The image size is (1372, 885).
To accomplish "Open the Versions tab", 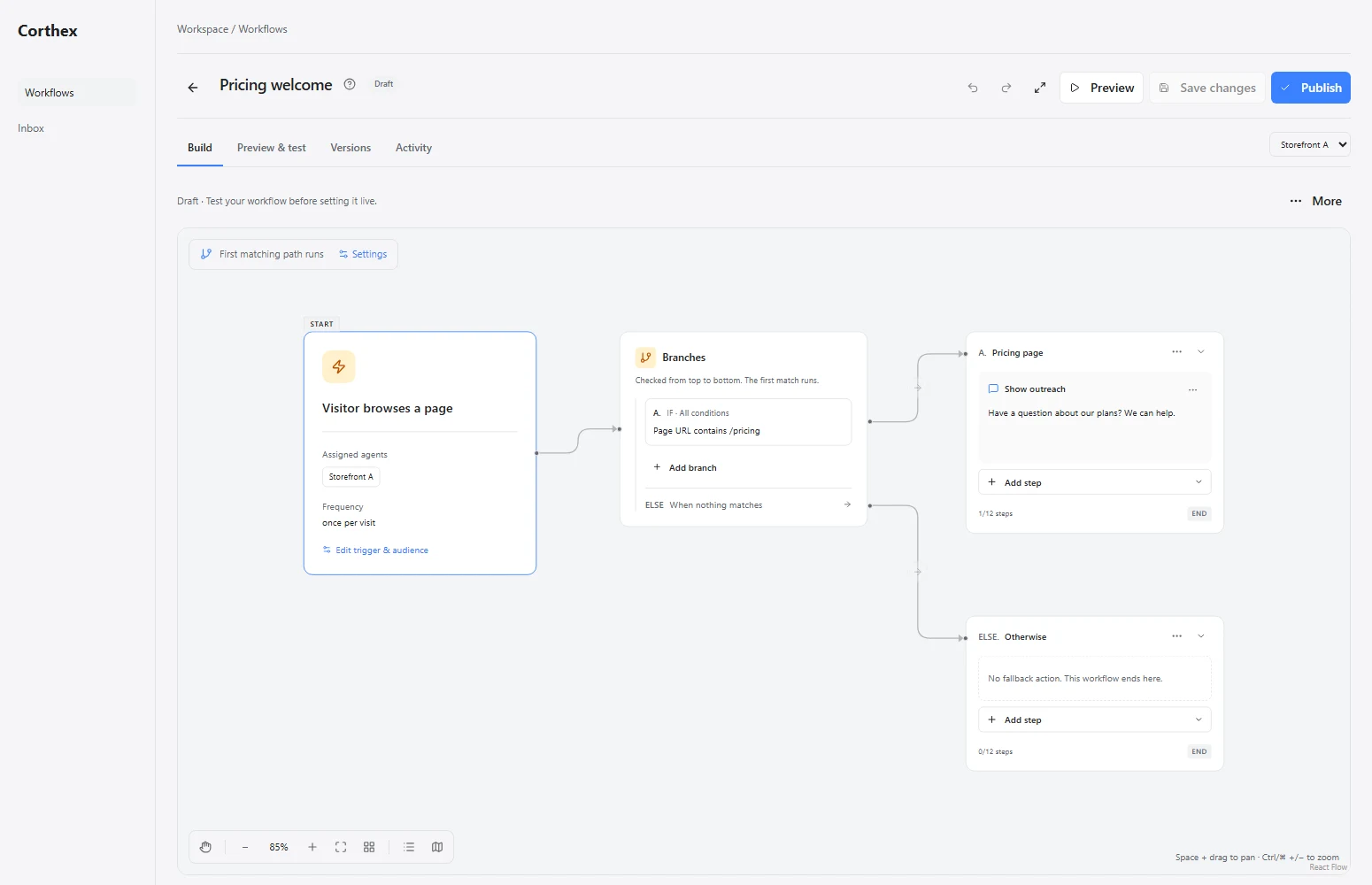I will (x=351, y=148).
